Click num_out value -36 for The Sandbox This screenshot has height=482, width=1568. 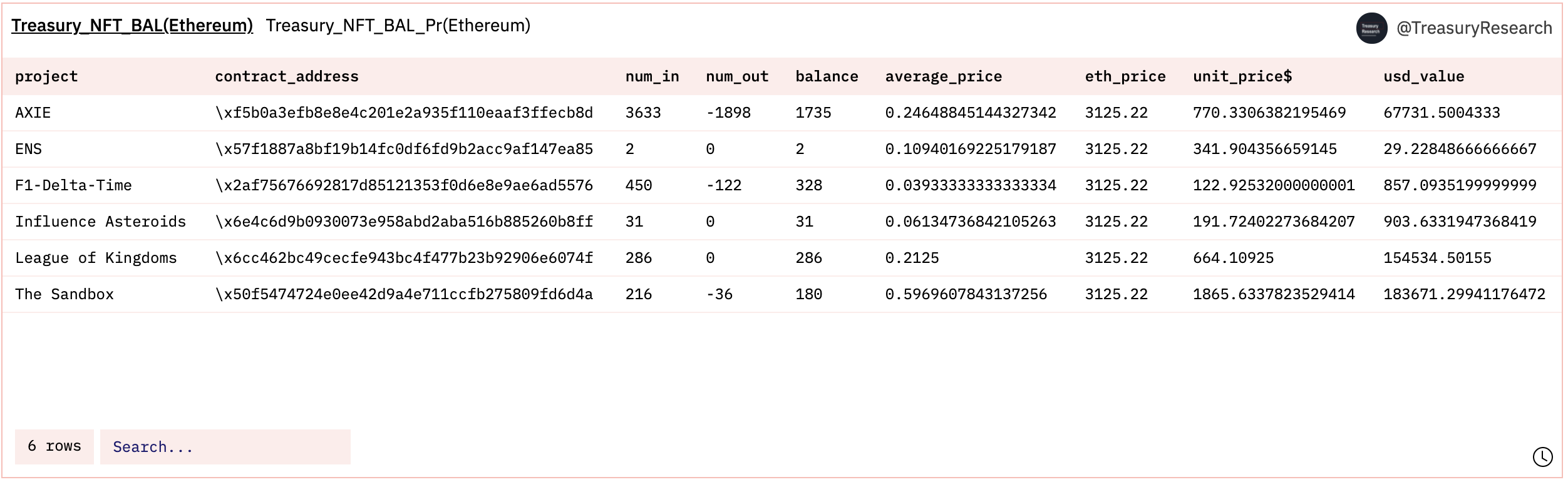(720, 294)
